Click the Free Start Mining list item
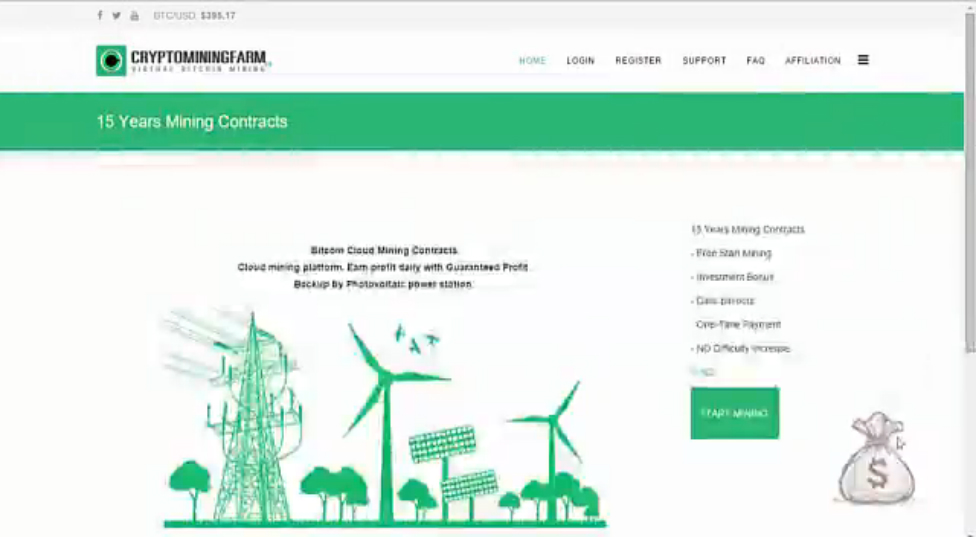The height and width of the screenshot is (537, 976). tap(731, 253)
